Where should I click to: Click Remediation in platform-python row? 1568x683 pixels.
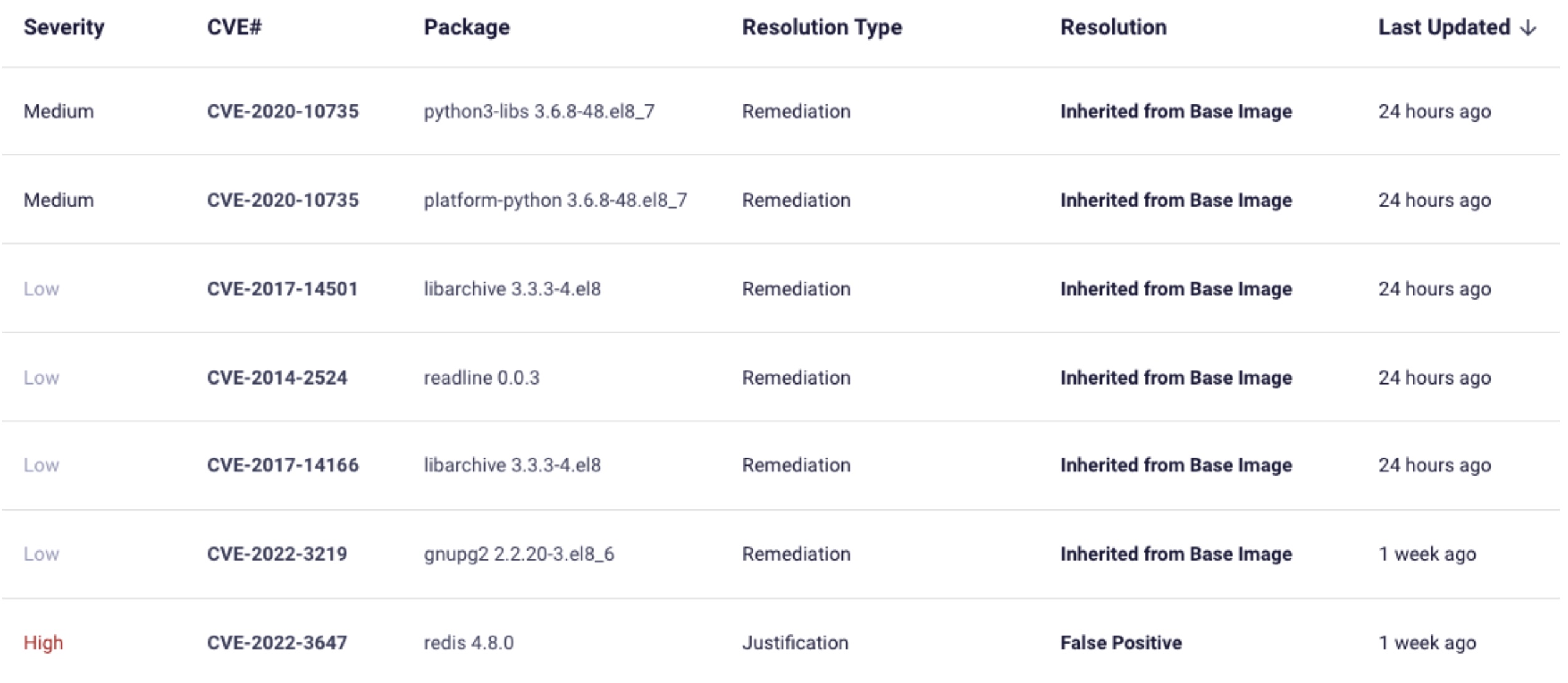(x=796, y=200)
